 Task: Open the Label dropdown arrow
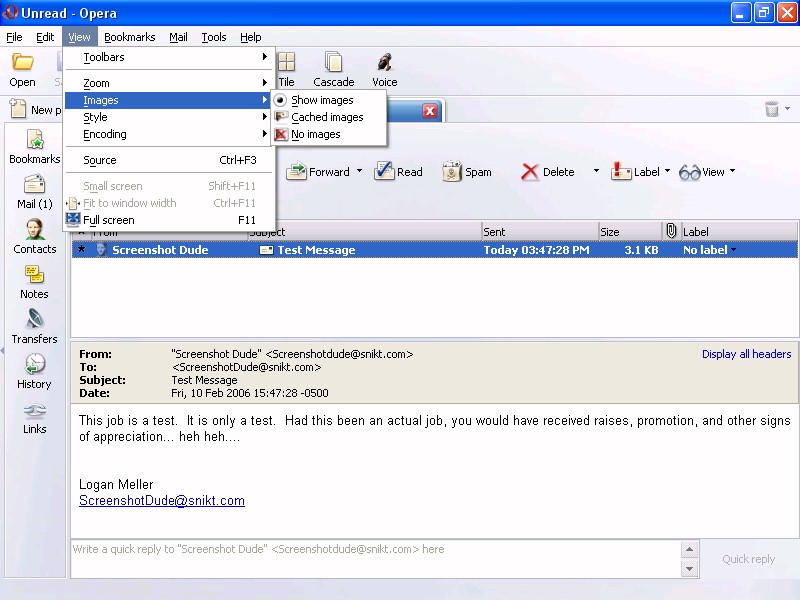click(x=667, y=171)
